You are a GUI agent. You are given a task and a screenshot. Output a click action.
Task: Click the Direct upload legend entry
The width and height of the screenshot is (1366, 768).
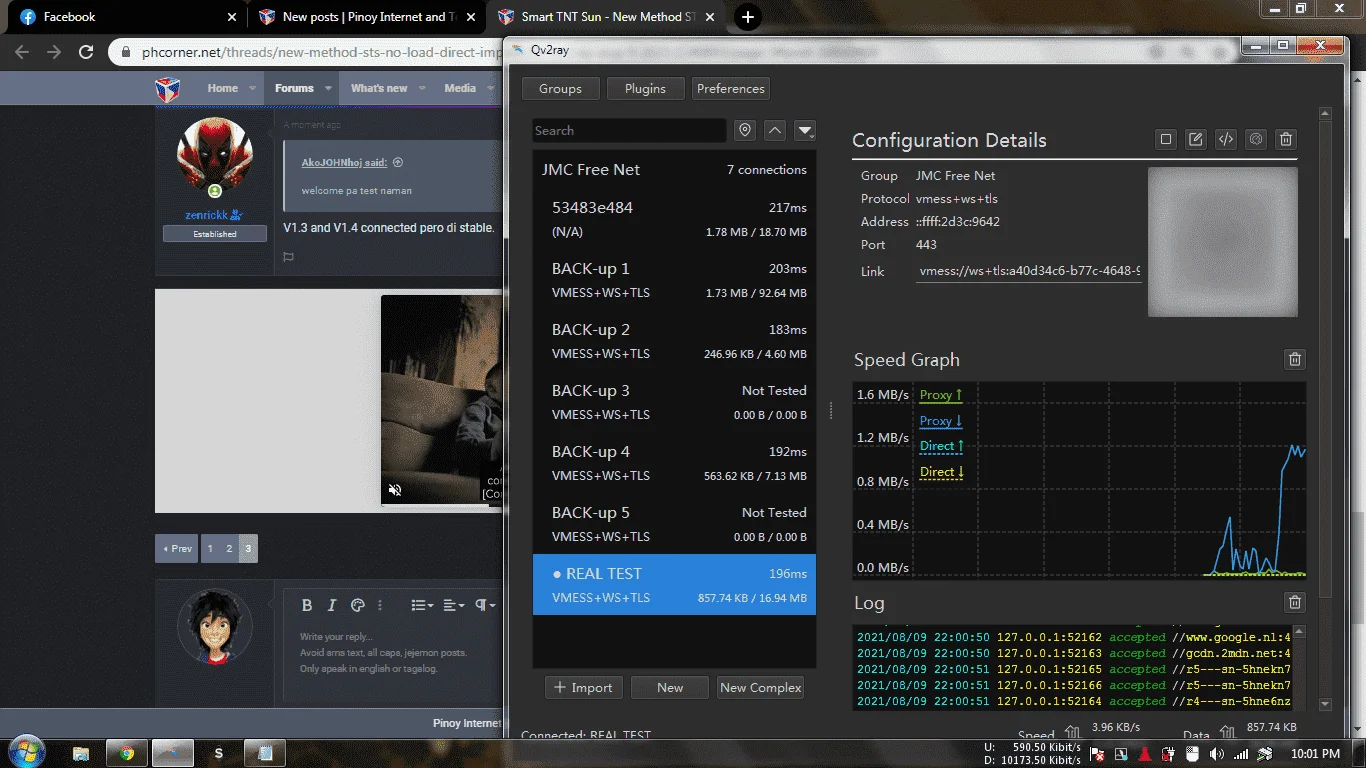point(942,447)
